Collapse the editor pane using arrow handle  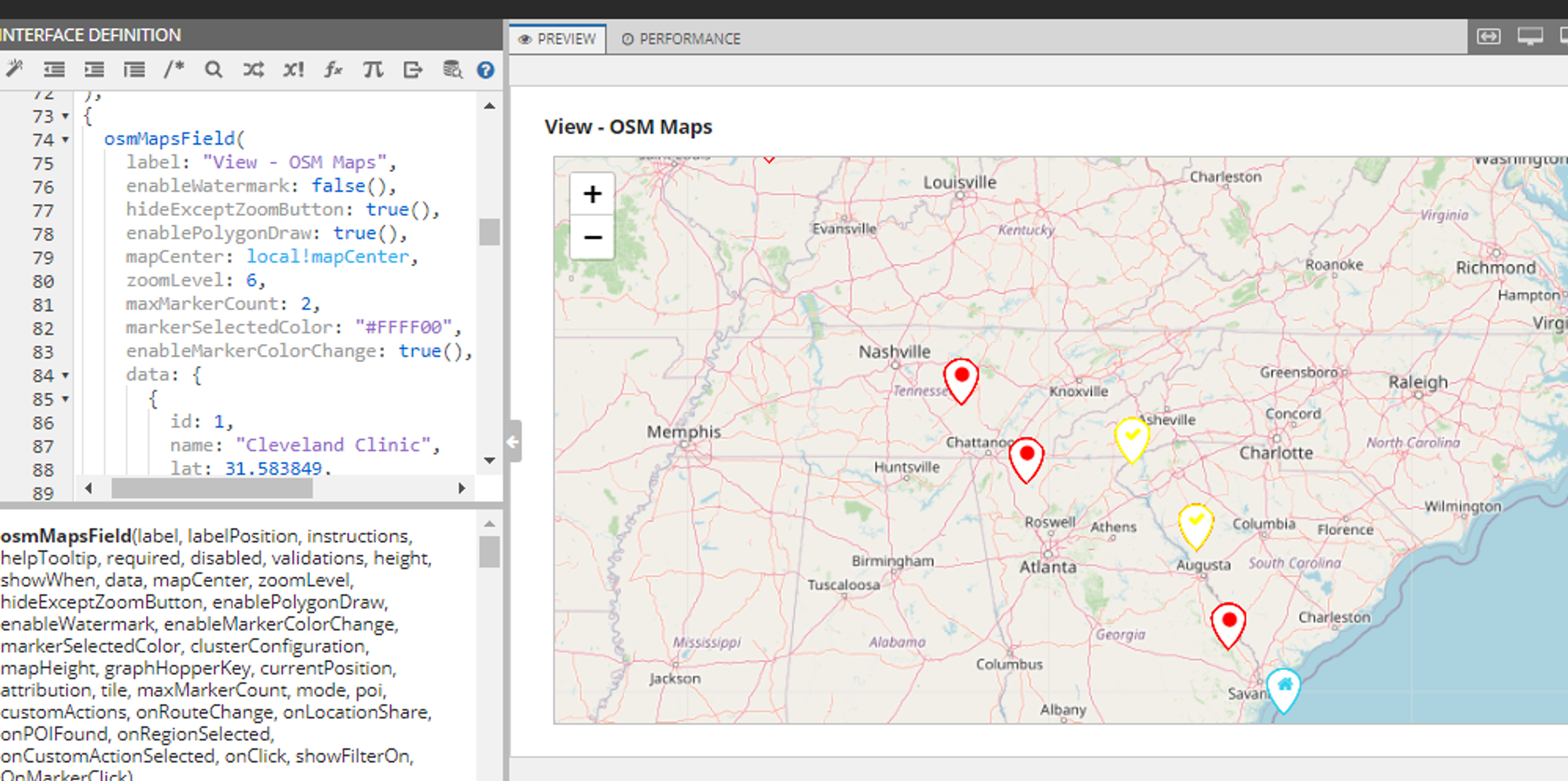coord(514,441)
